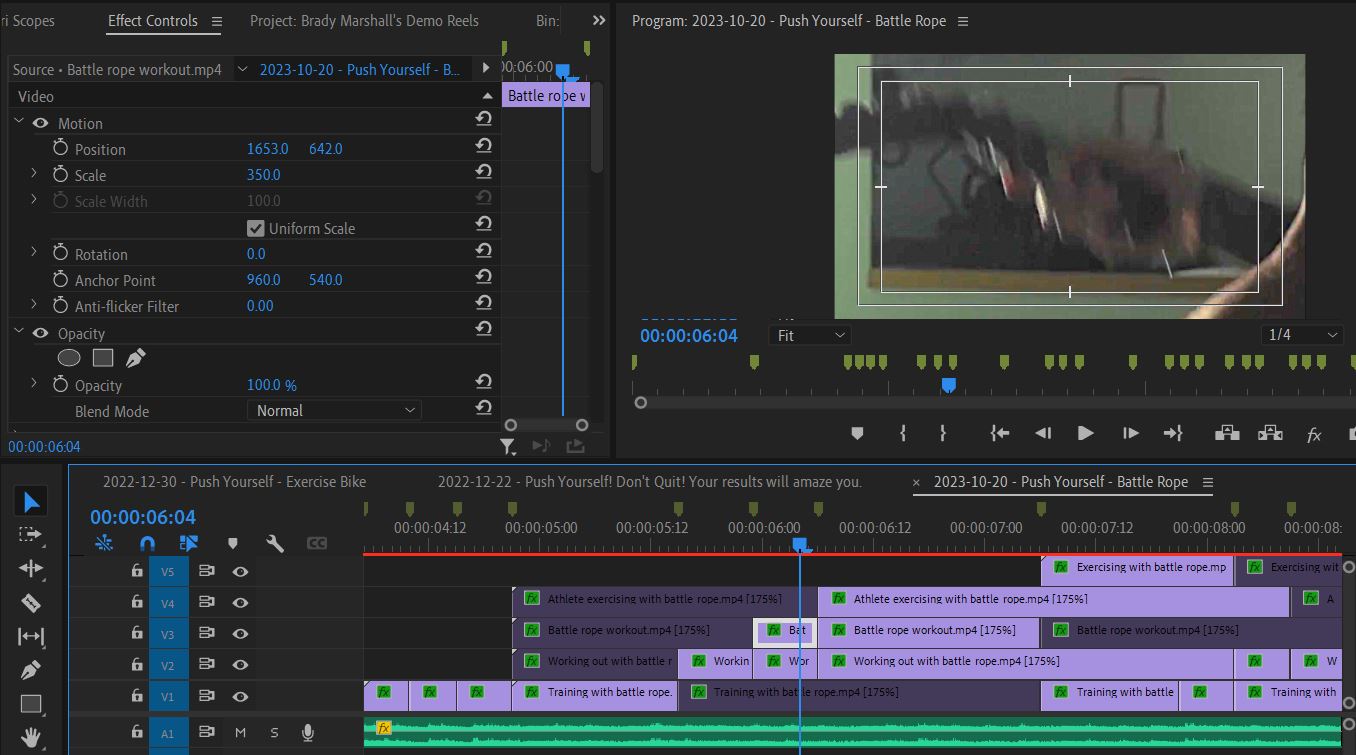Image resolution: width=1356 pixels, height=755 pixels.
Task: Open the Fit zoom level dropdown
Action: [x=810, y=335]
